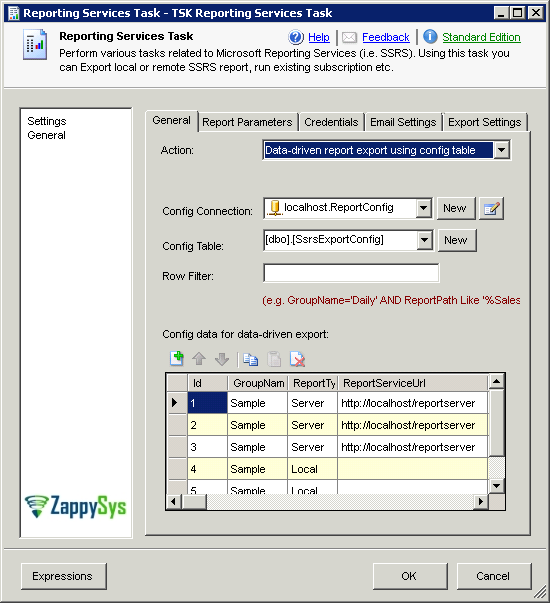
Task: Click the row selector arrow for row 1
Action: pos(177,403)
